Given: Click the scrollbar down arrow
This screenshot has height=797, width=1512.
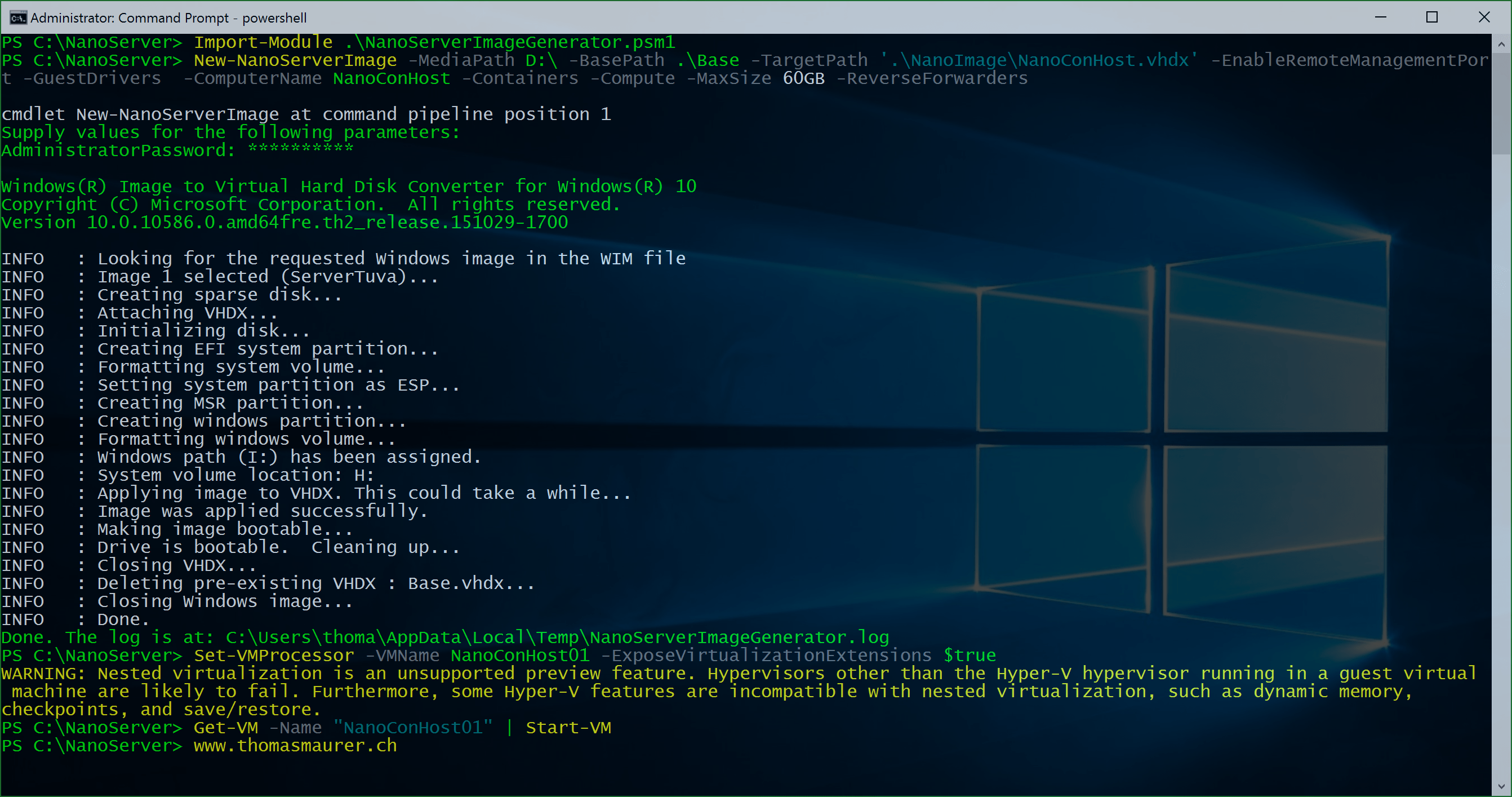Looking at the screenshot, I should 1501,786.
